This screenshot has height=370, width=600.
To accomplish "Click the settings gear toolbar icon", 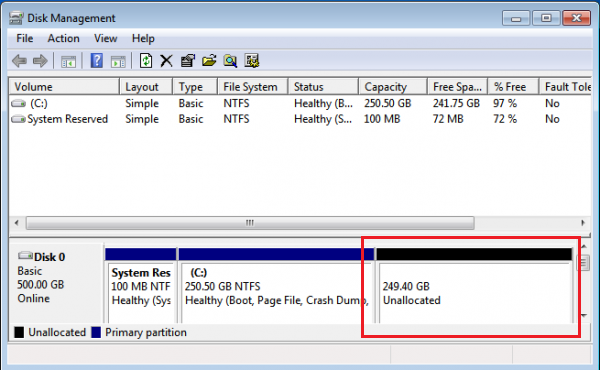I will point(251,61).
